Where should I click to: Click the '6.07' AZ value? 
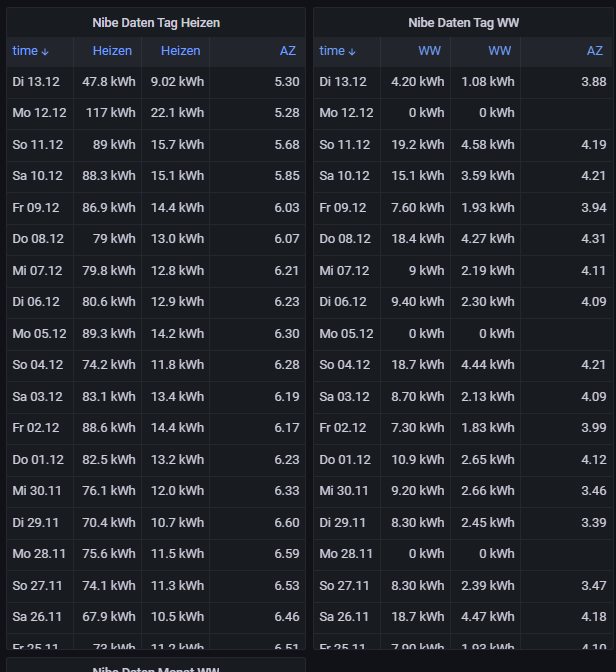287,239
